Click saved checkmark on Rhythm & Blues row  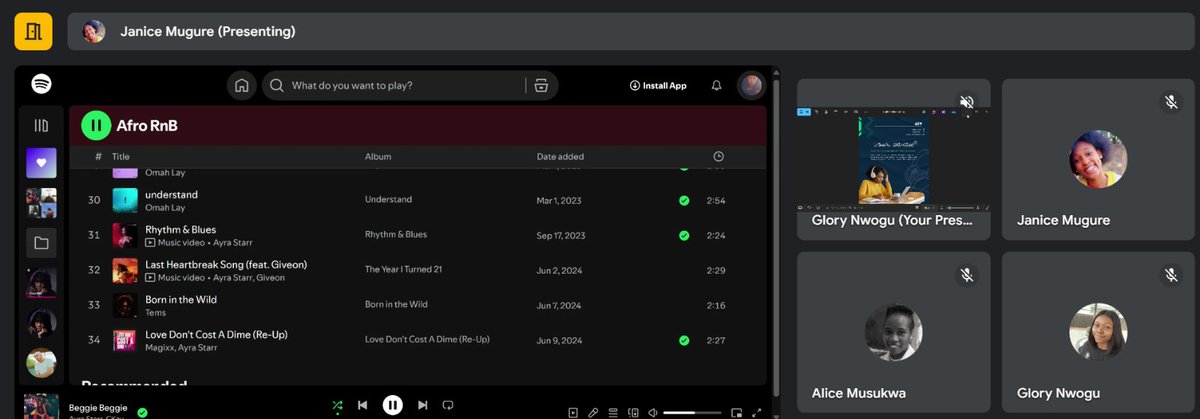[684, 235]
